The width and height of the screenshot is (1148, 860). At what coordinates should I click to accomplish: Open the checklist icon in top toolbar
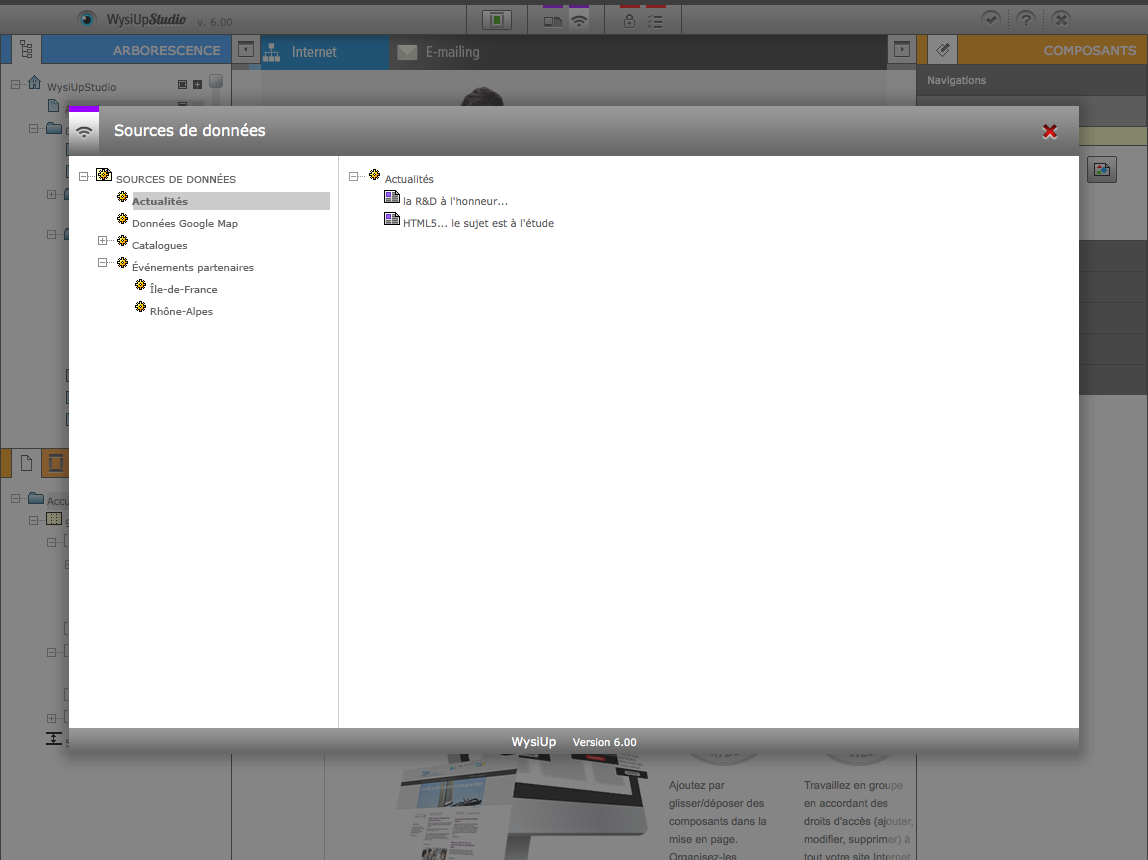(655, 21)
